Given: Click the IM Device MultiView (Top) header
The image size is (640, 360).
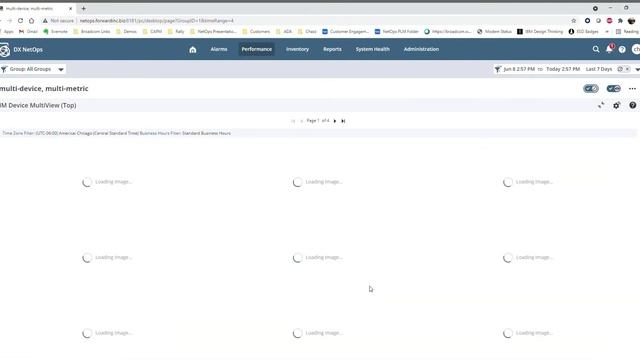Looking at the screenshot, I should (x=38, y=105).
